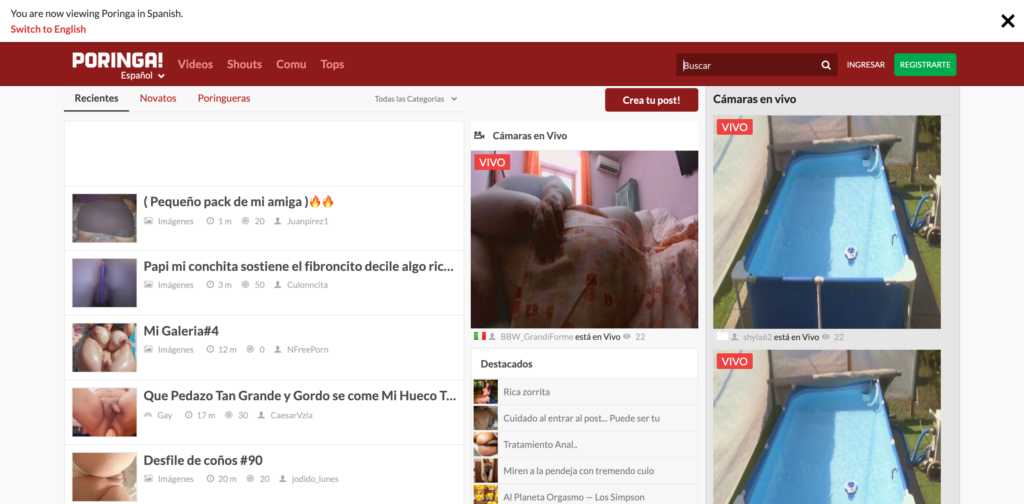Click the points icon next to 50
The image size is (1024, 504).
(246, 285)
